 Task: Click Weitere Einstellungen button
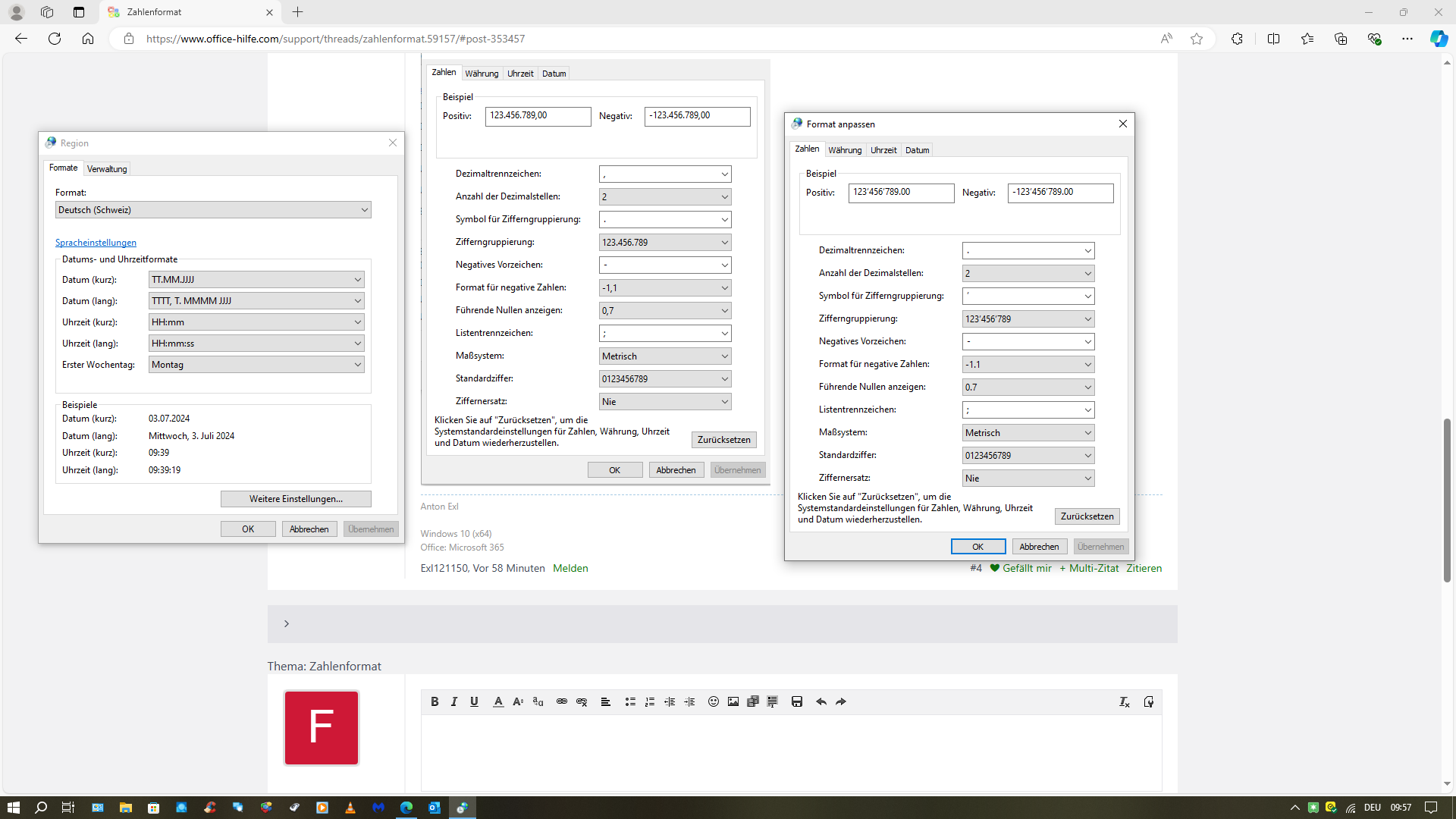pyautogui.click(x=296, y=499)
